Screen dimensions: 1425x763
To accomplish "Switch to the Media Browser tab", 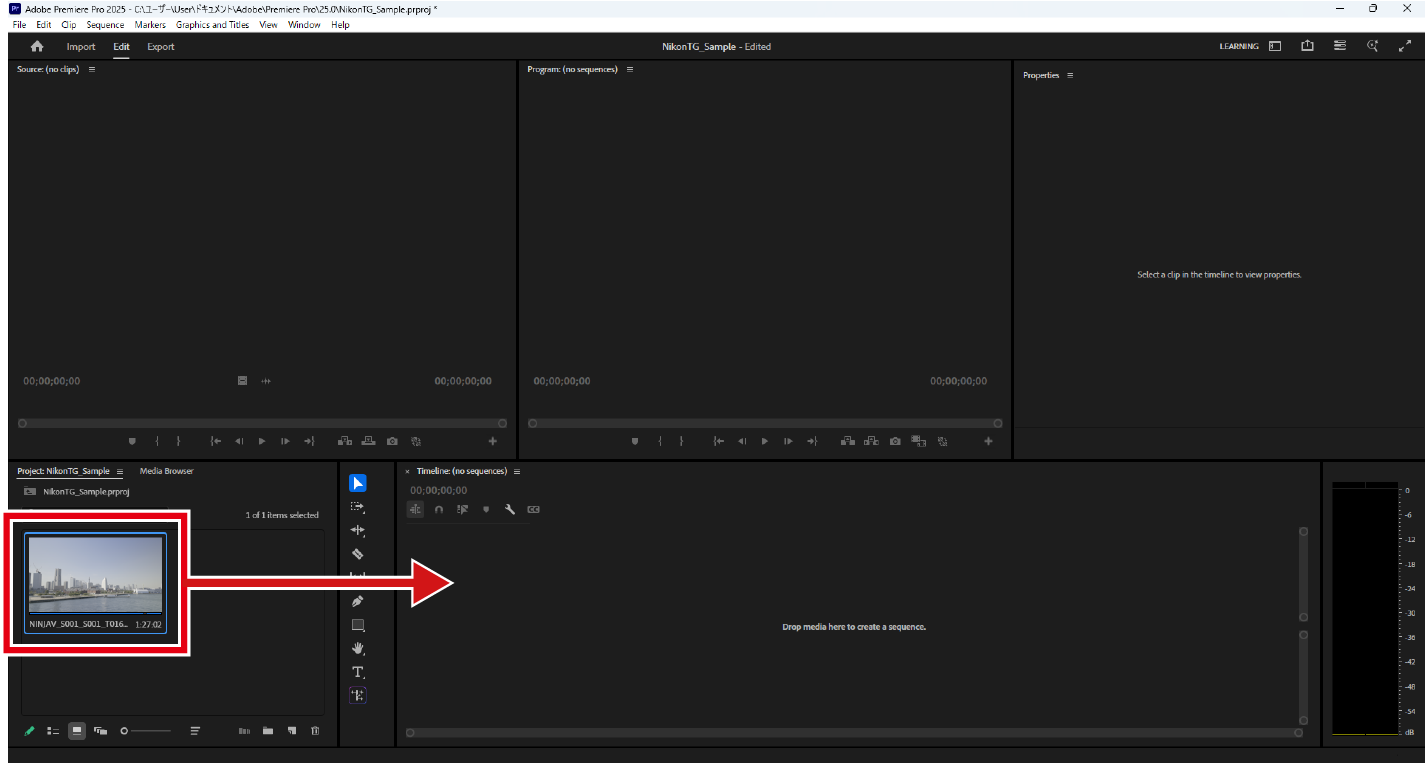I will pos(166,471).
